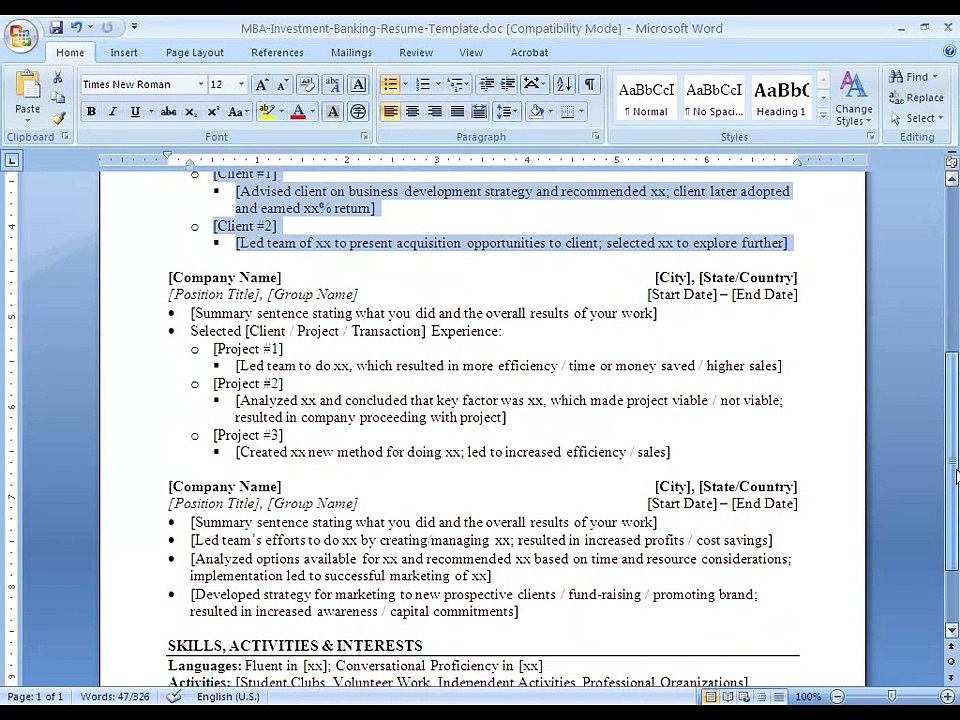The height and width of the screenshot is (720, 960).
Task: Show paragraph marks and hidden symbols
Action: 589,84
